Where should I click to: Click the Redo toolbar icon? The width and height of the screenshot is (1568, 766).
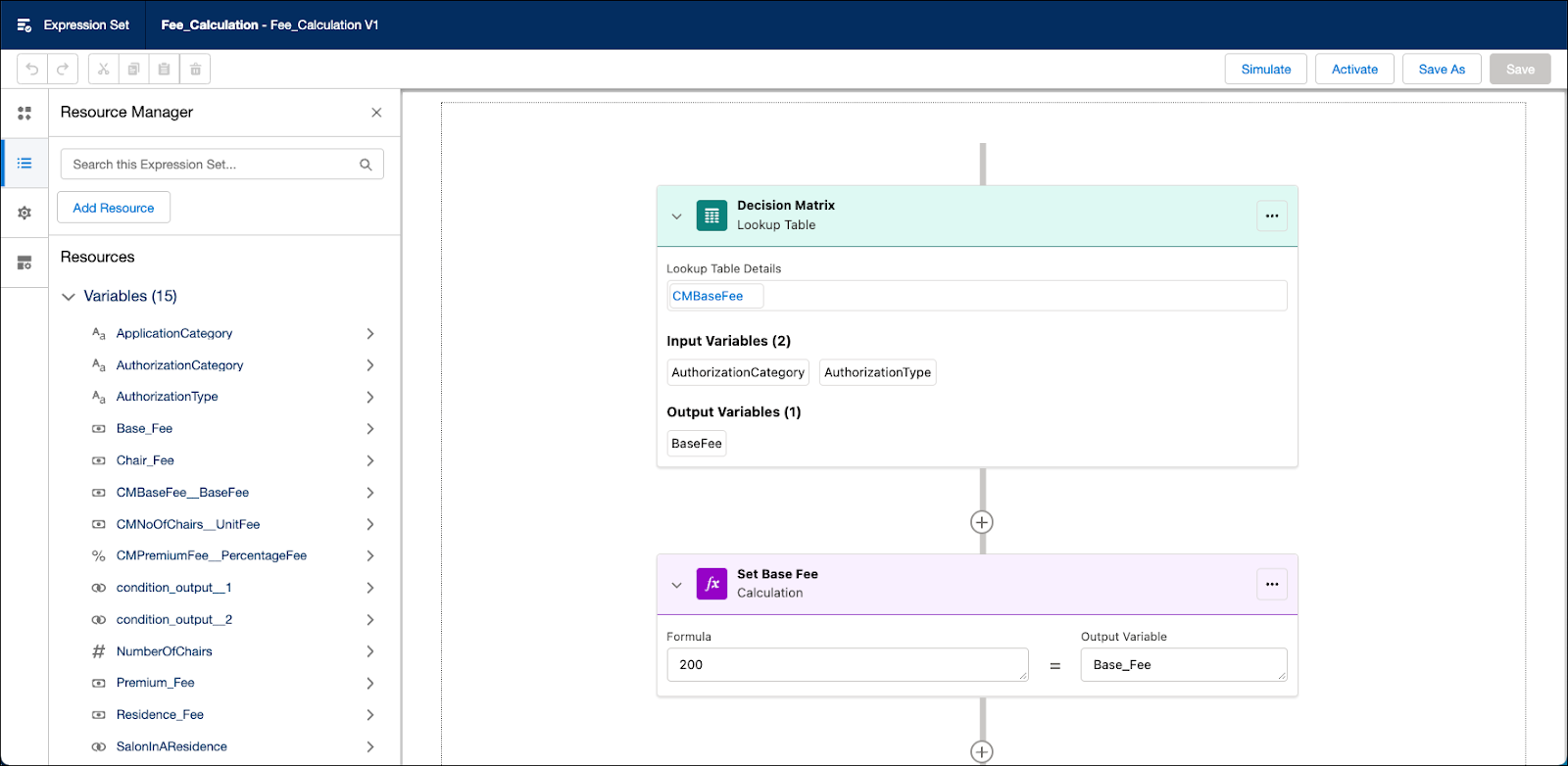pos(63,70)
